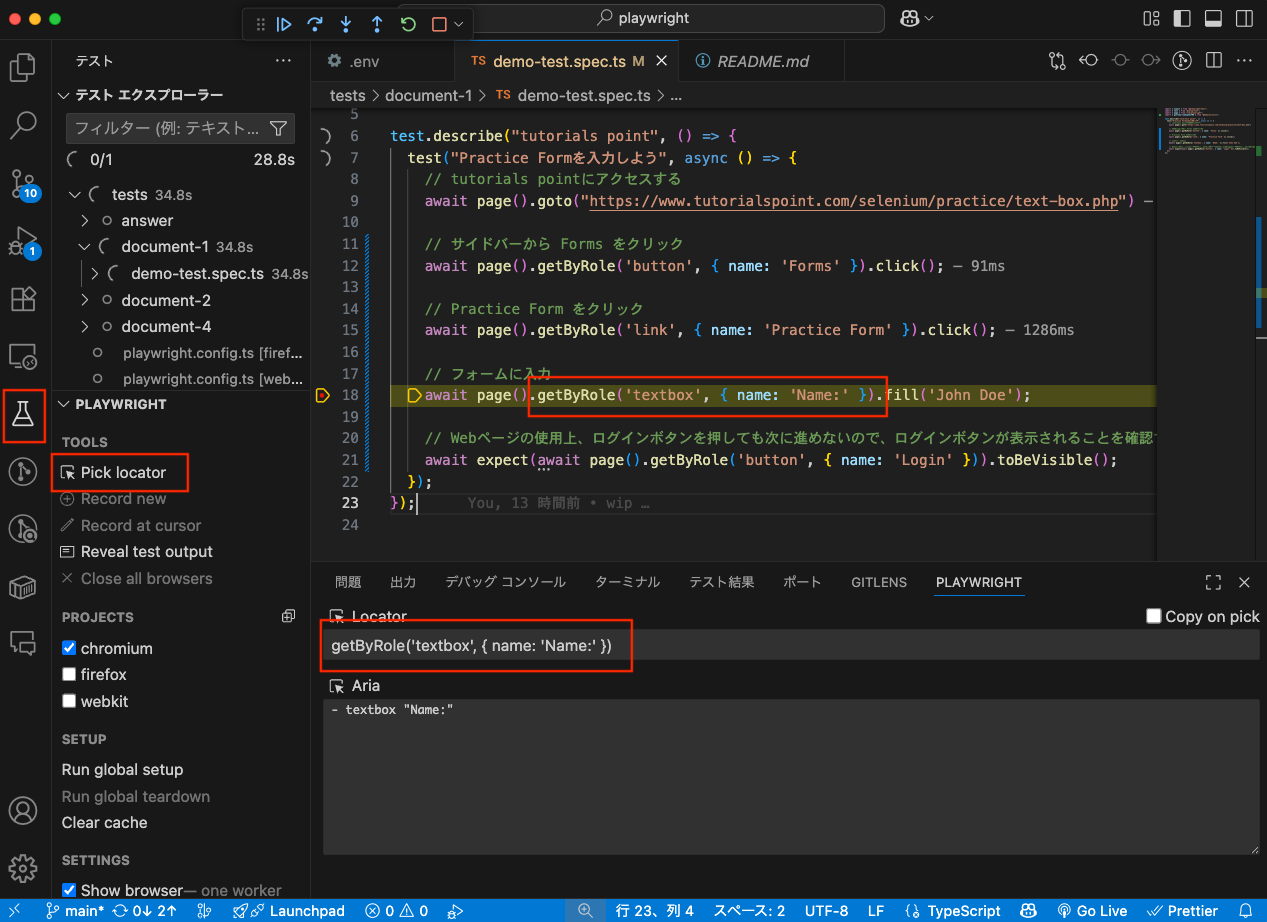Click Reveal test output
The width and height of the screenshot is (1267, 922).
tap(146, 552)
